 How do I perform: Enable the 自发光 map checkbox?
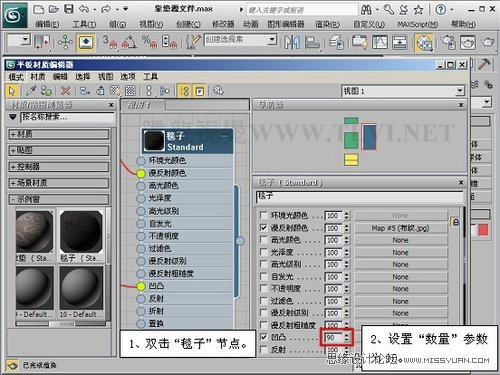(x=264, y=276)
